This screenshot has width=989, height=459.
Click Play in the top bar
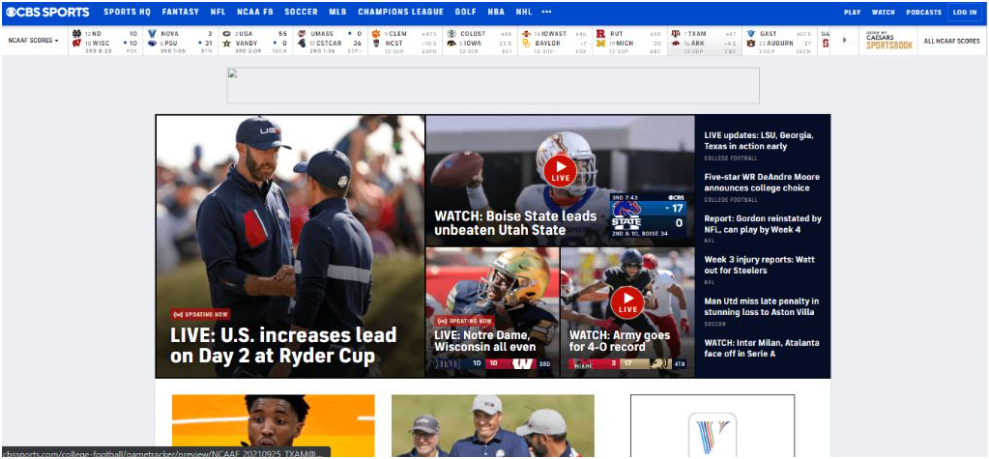click(x=852, y=12)
